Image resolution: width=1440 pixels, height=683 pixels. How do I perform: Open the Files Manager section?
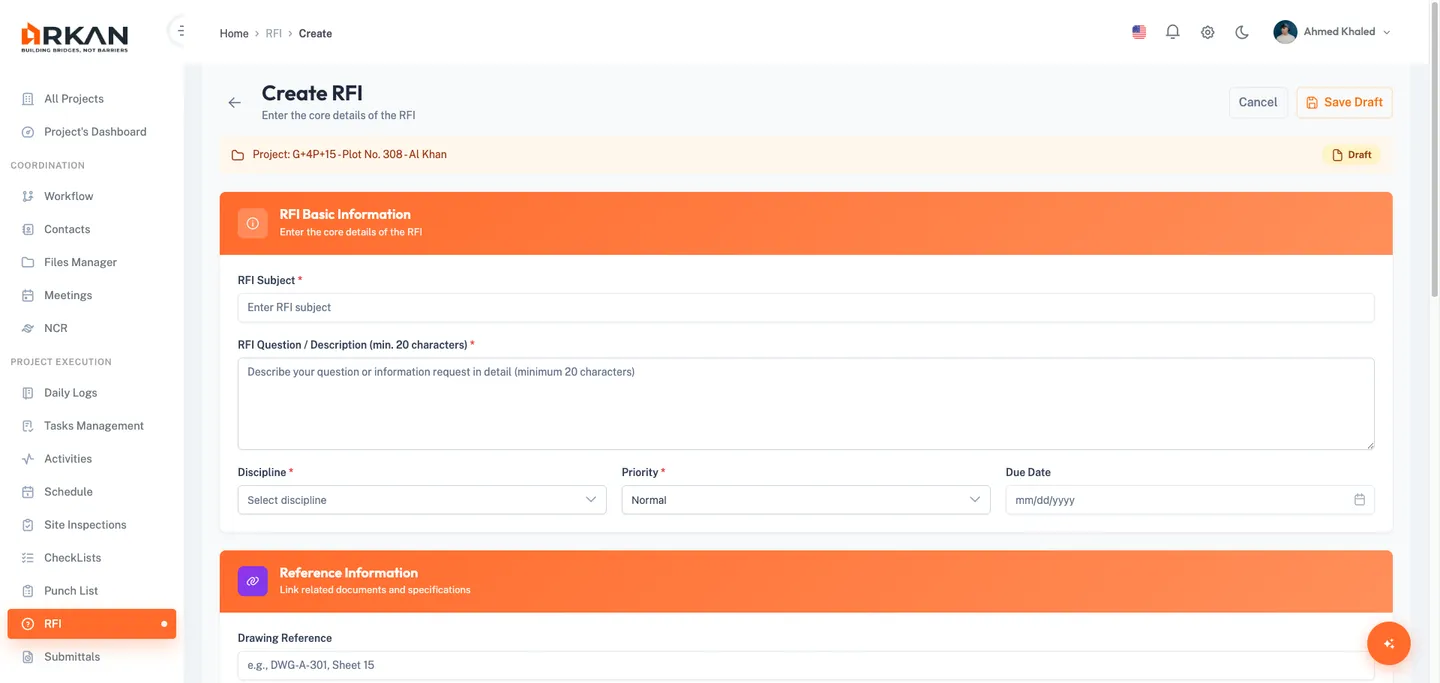(80, 262)
